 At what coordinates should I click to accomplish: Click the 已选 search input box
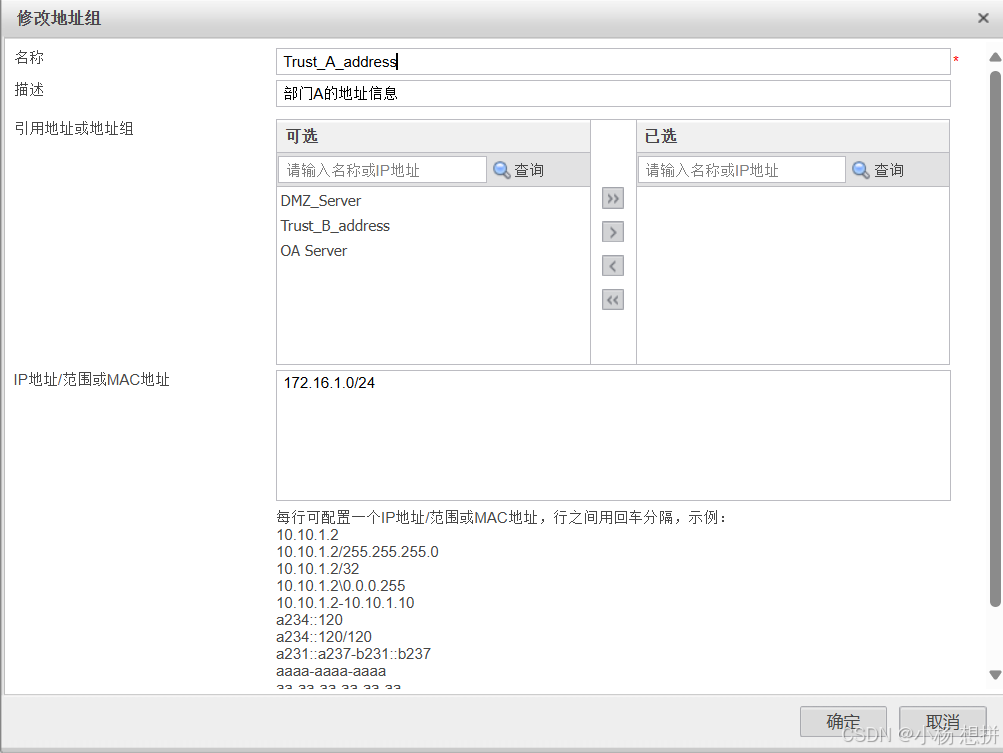pyautogui.click(x=741, y=170)
